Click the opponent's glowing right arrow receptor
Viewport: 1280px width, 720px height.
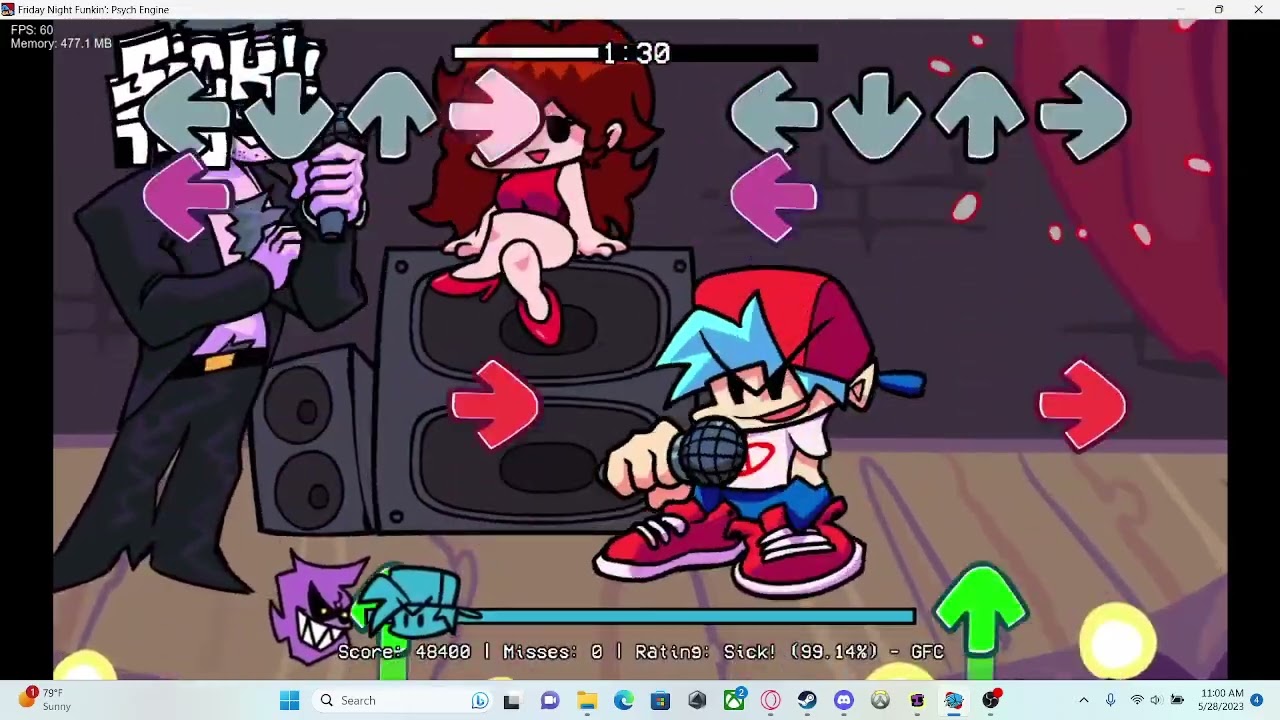[x=494, y=115]
